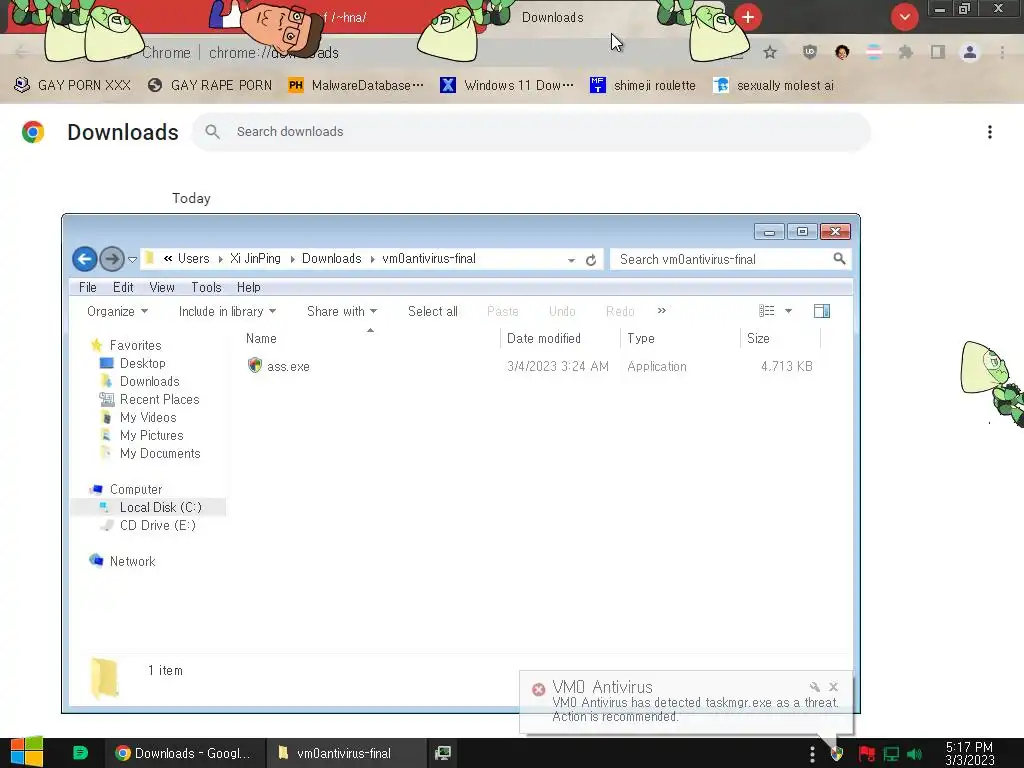Open the uBlock shield extension icon
This screenshot has height=768, width=1024.
pos(810,52)
